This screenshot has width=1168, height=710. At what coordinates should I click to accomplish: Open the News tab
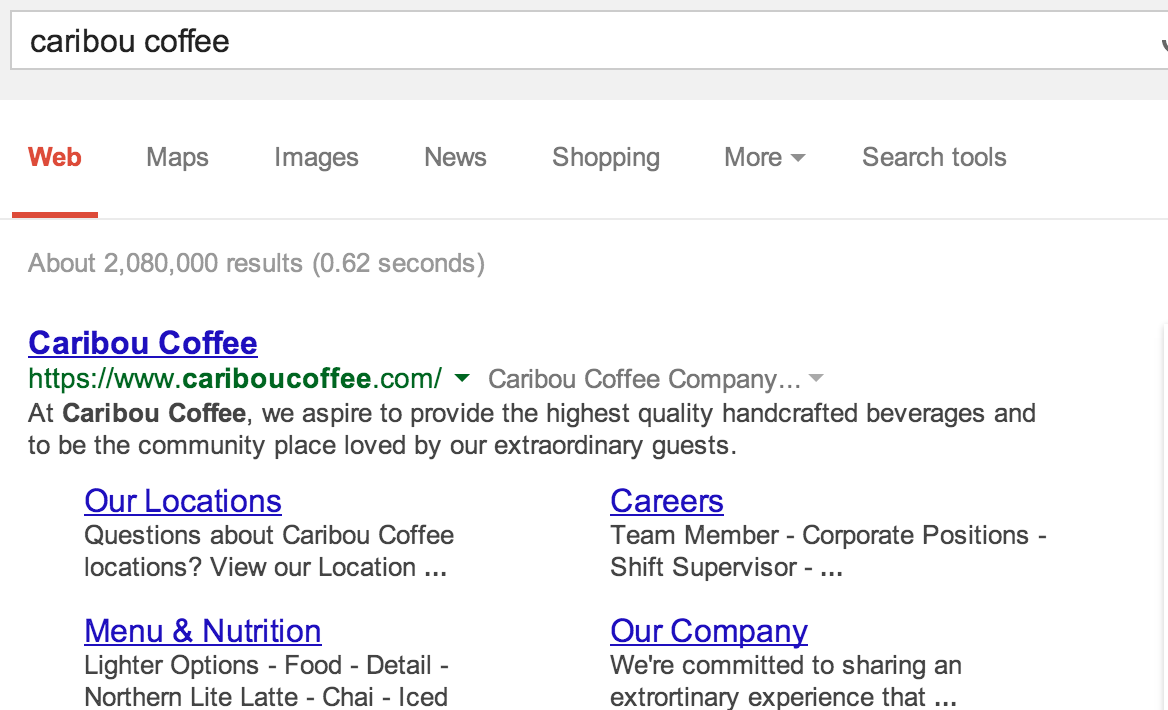pos(455,157)
